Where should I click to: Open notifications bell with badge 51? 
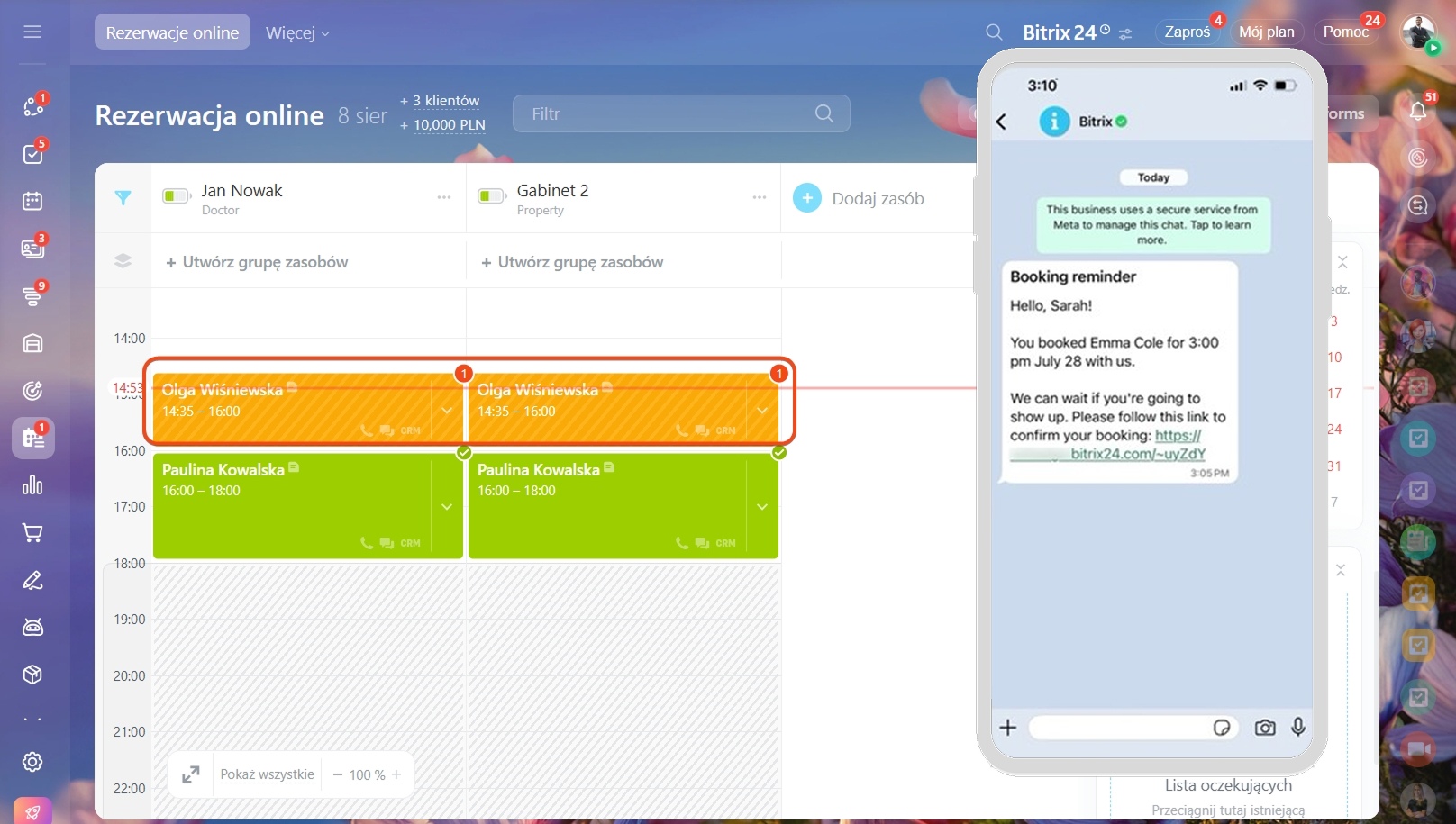pyautogui.click(x=1418, y=111)
